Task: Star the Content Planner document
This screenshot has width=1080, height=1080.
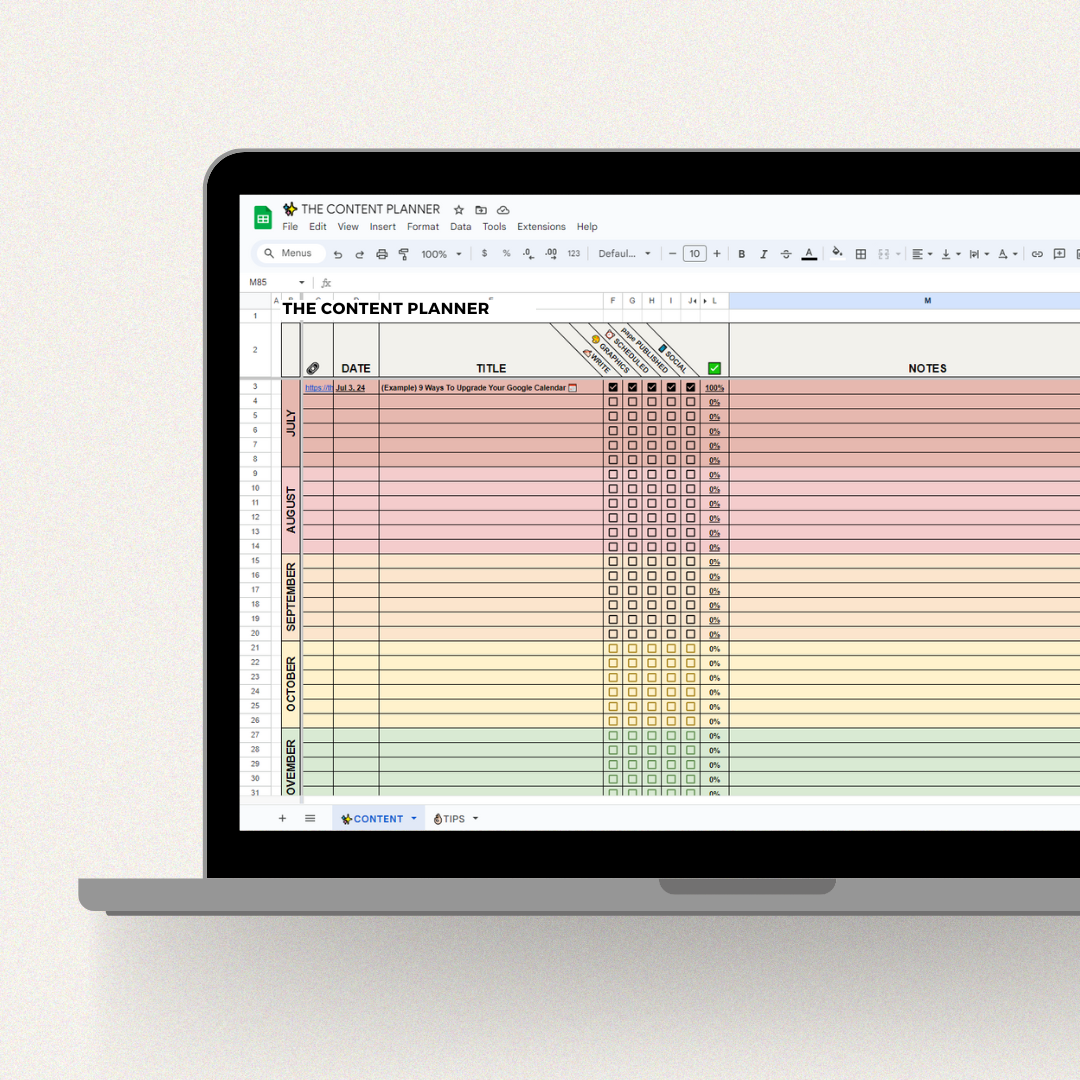Action: coord(459,210)
